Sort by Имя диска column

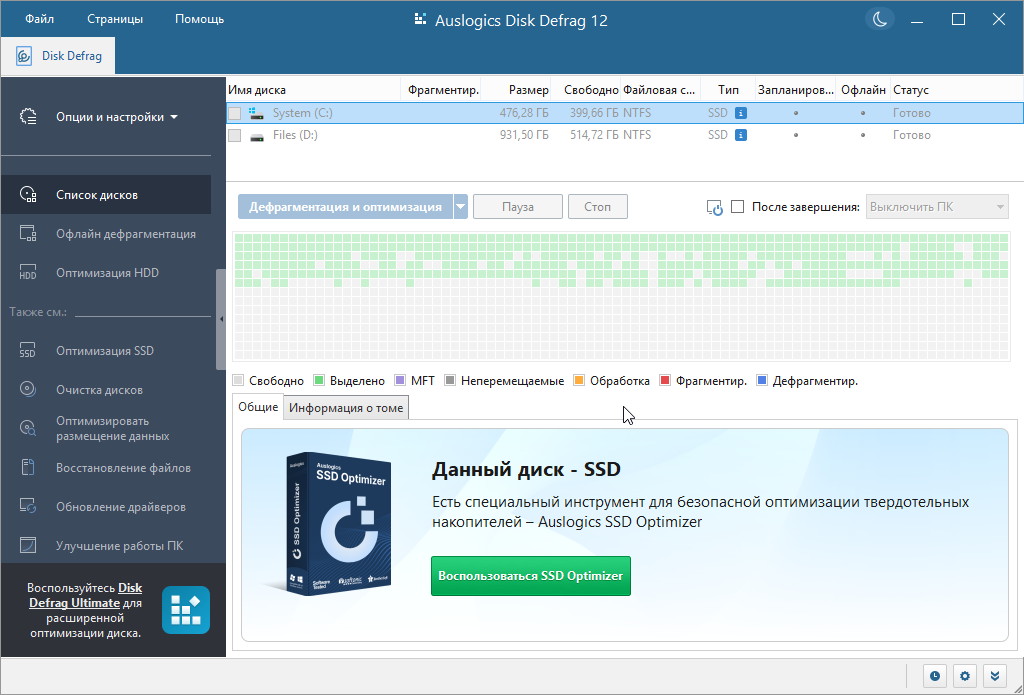(x=313, y=90)
